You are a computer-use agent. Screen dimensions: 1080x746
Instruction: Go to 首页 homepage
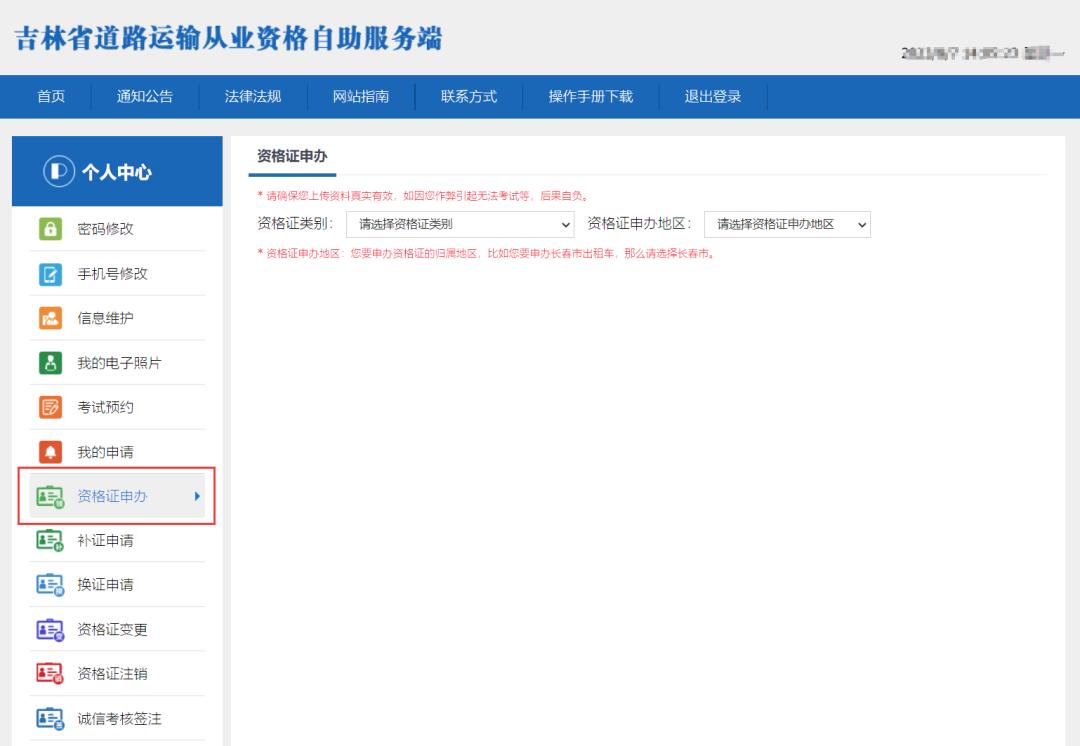50,97
